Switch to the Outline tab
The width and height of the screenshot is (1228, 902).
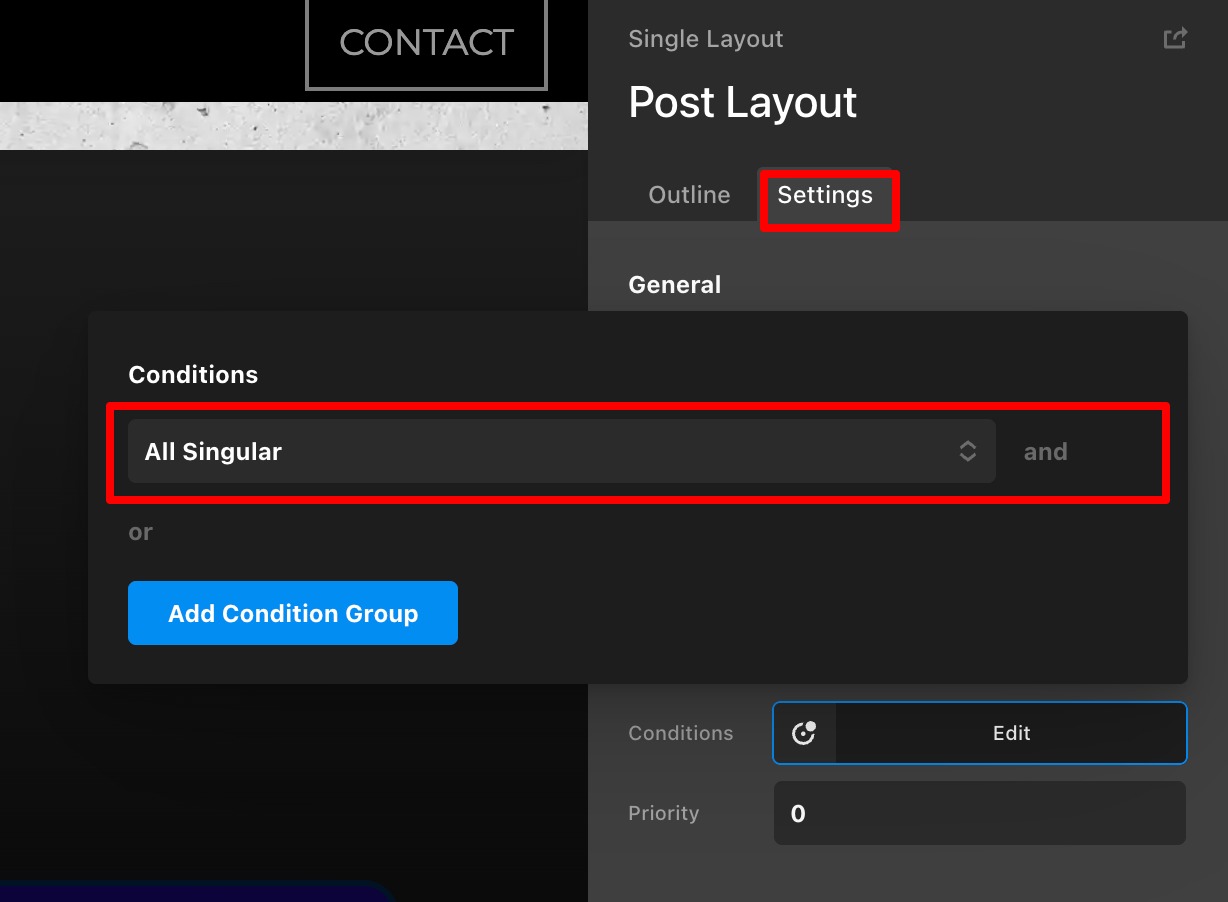[x=689, y=195]
